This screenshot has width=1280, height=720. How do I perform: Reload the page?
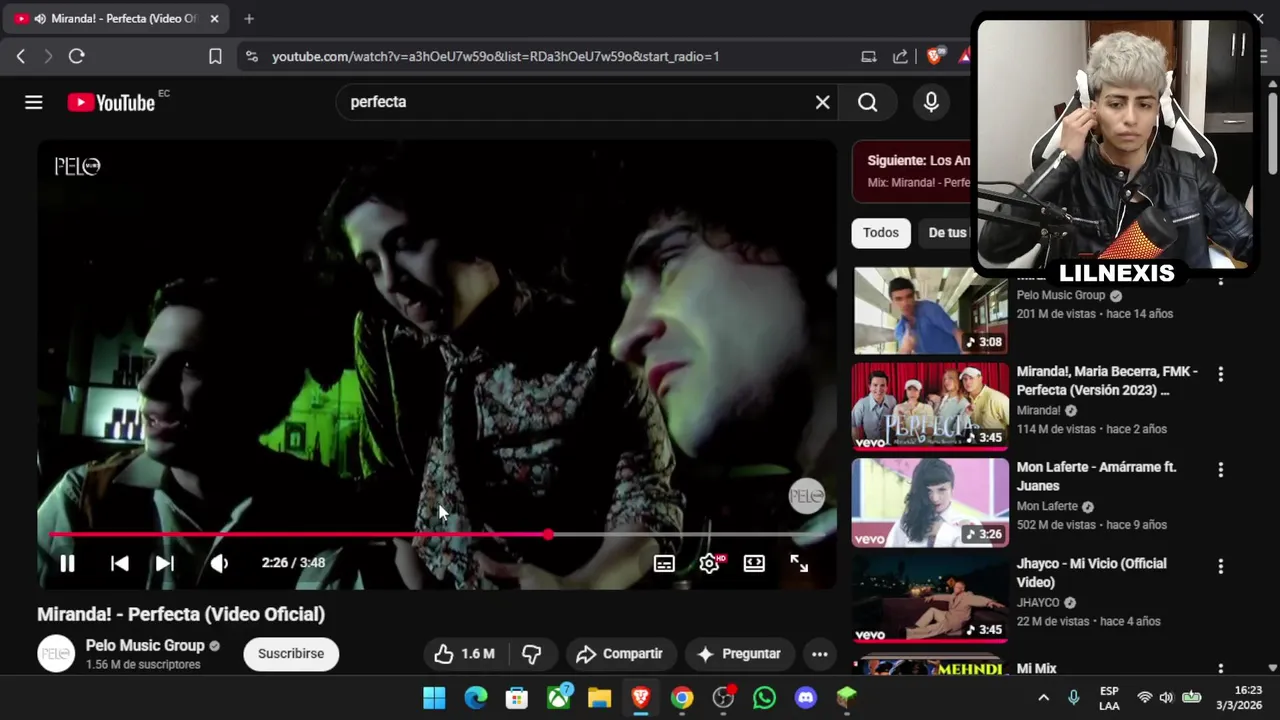(76, 57)
